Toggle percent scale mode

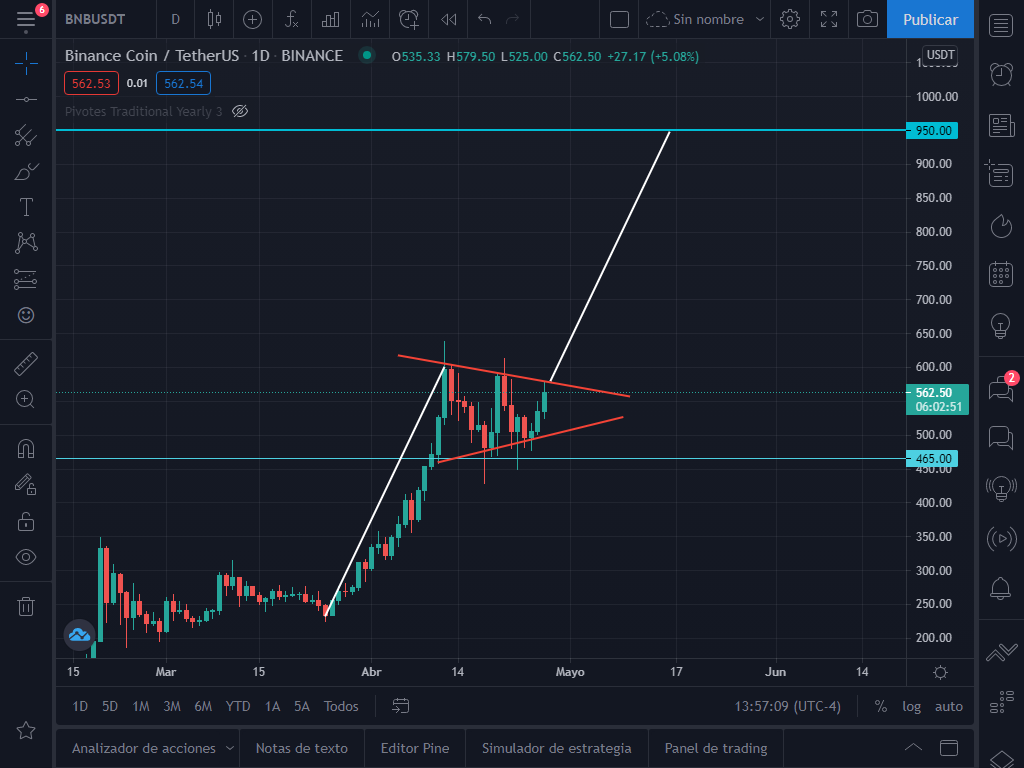pyautogui.click(x=880, y=706)
